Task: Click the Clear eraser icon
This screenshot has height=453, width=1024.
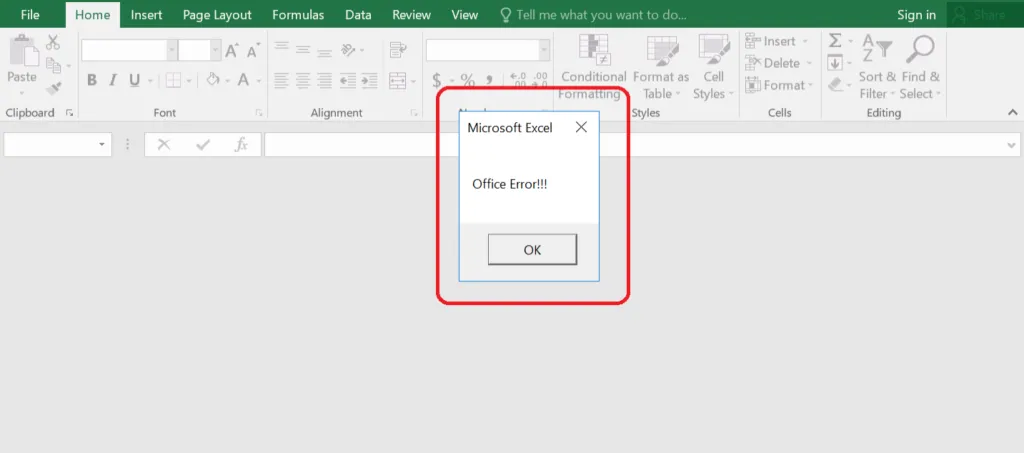Action: 835,86
